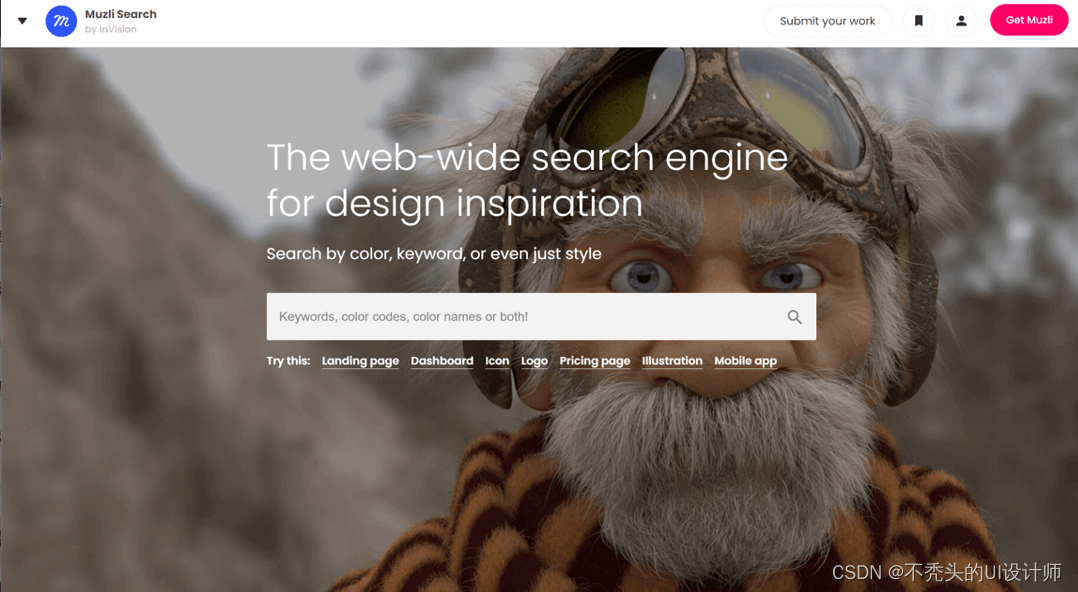Choose the Icon suggestion link

pyautogui.click(x=497, y=361)
